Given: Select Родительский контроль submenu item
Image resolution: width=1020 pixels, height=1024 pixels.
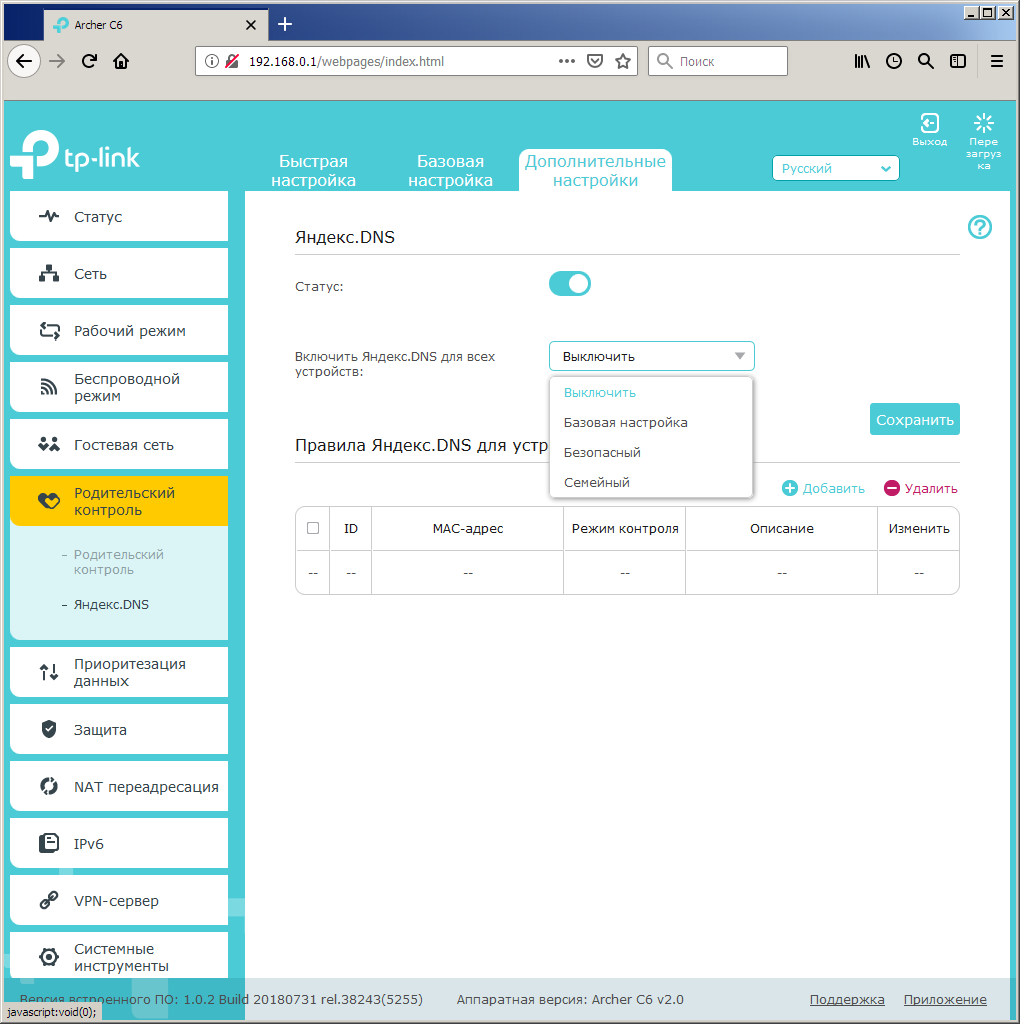Looking at the screenshot, I should click(x=118, y=562).
